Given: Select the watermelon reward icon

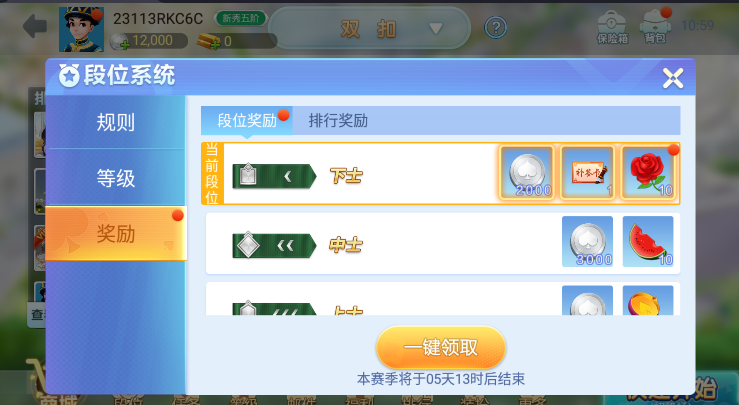Looking at the screenshot, I should point(648,241).
